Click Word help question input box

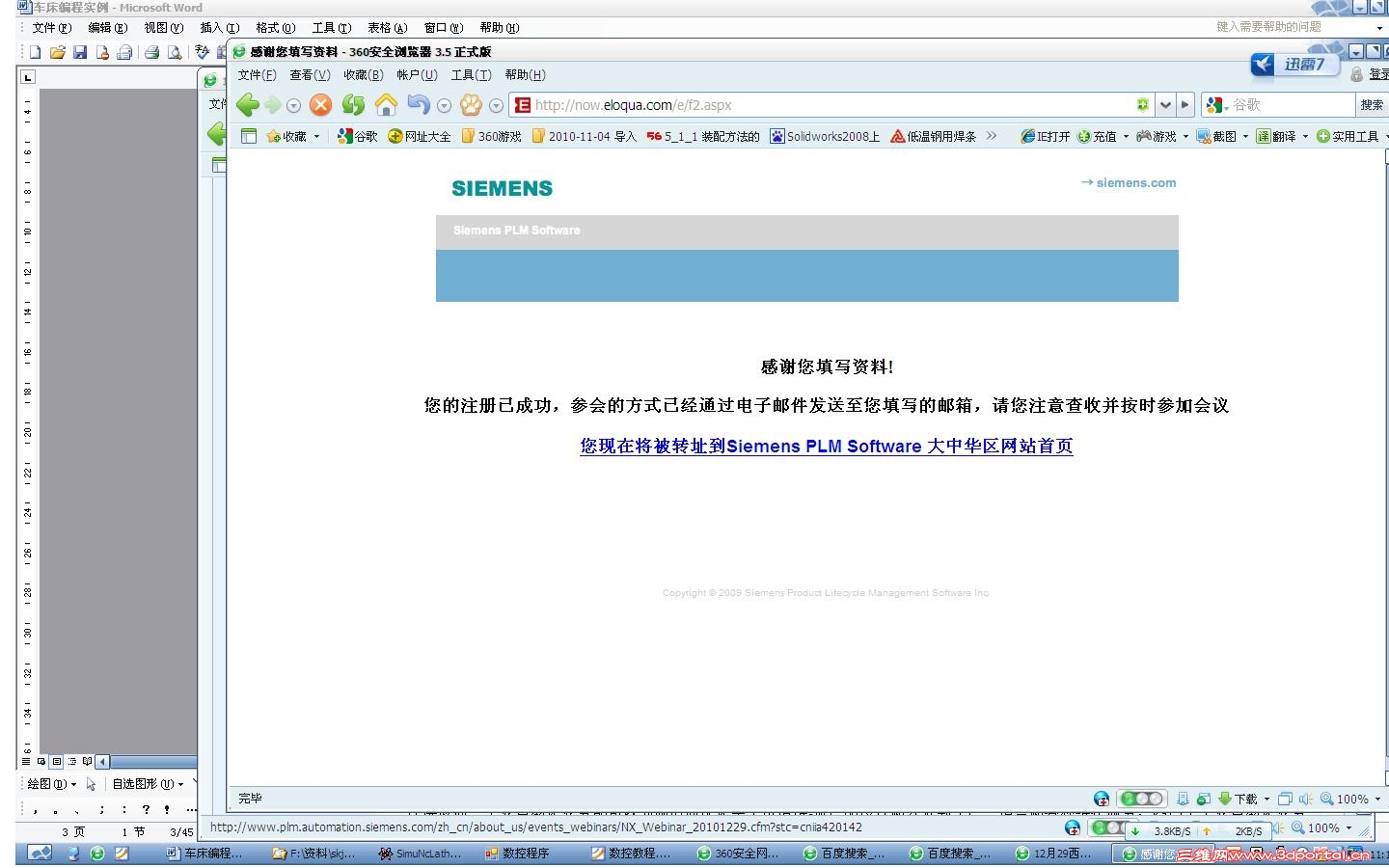pyautogui.click(x=1291, y=27)
